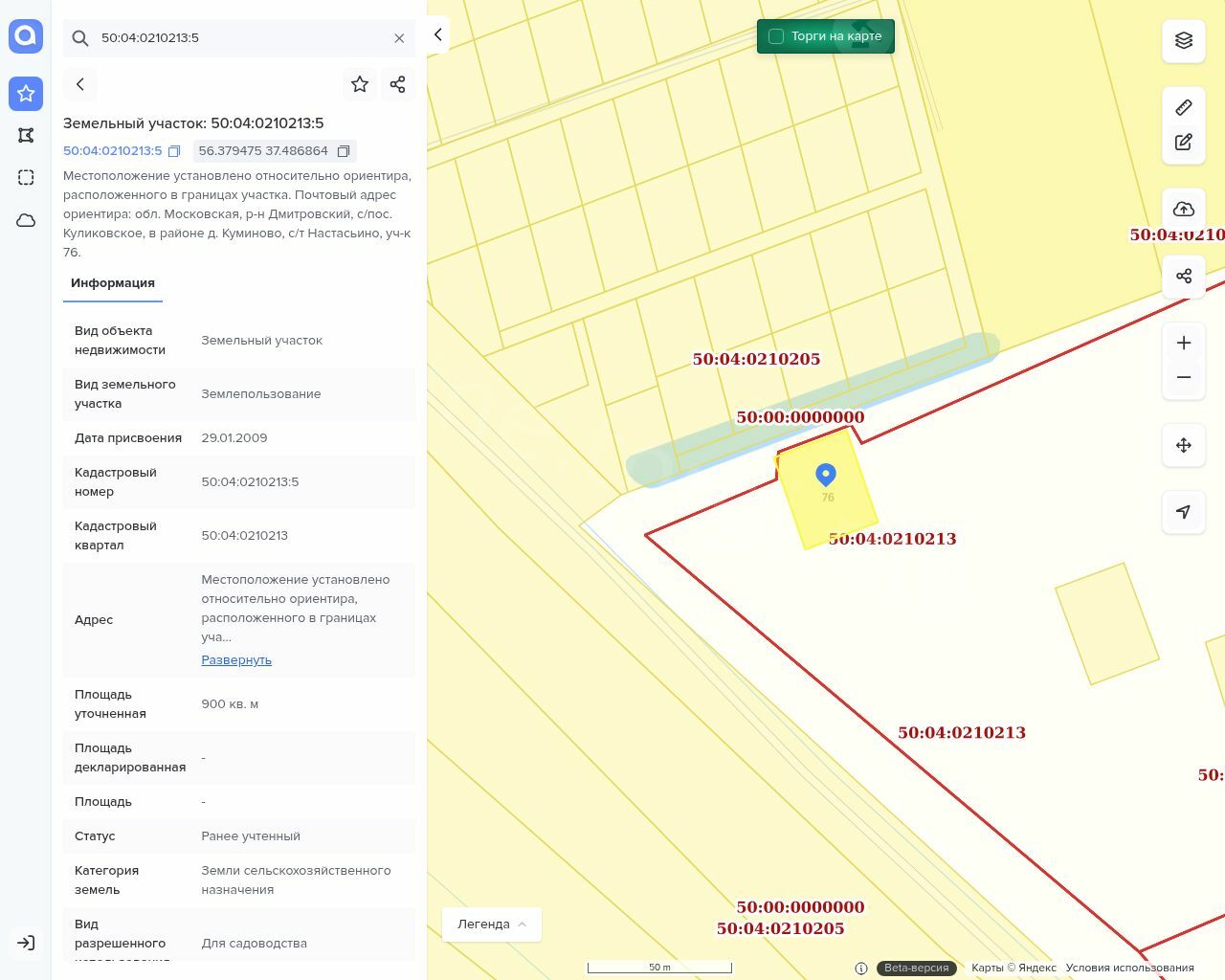Viewport: 1225px width, 980px height.
Task: Expand the Легенда panel
Action: (492, 924)
